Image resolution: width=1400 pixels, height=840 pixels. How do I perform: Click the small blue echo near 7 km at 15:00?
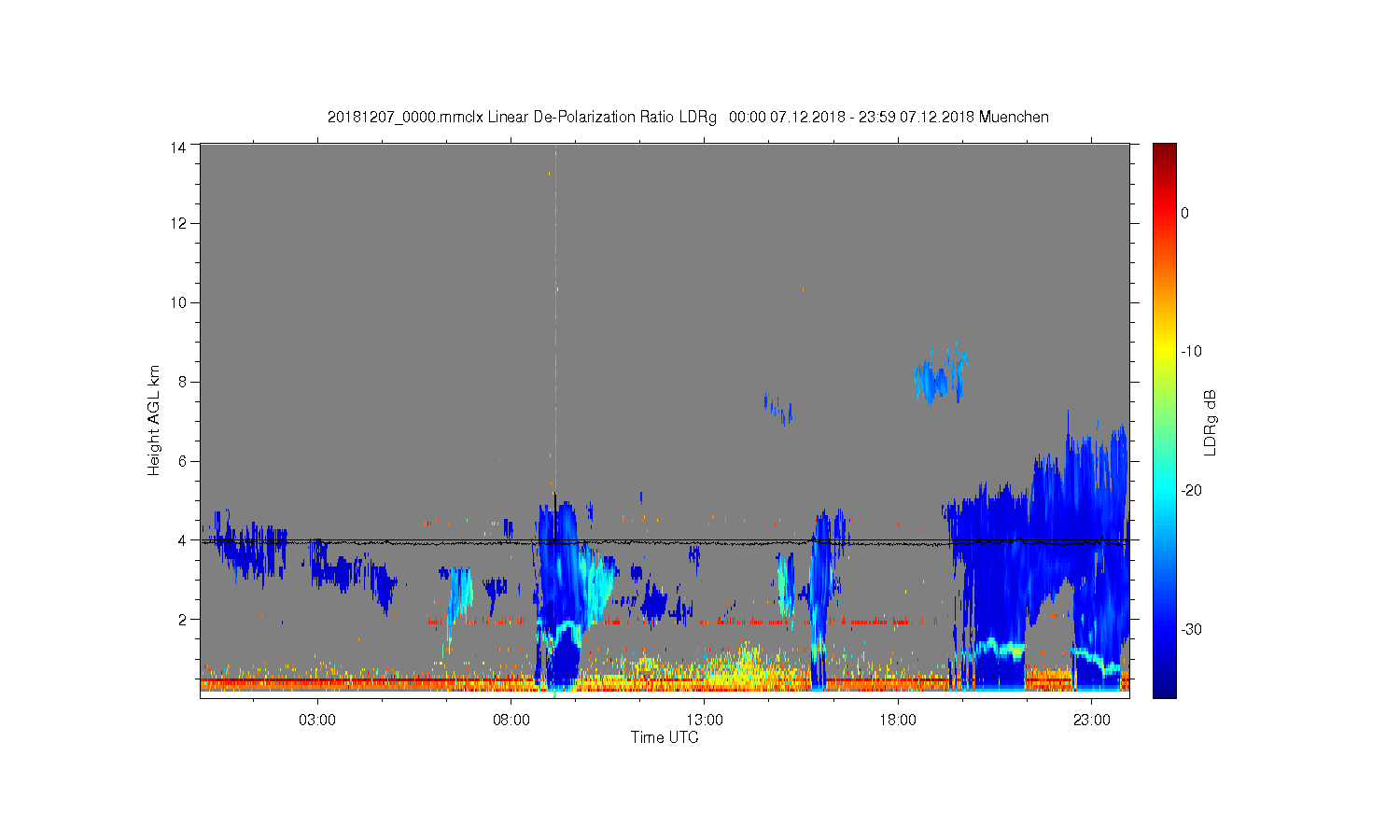778,408
